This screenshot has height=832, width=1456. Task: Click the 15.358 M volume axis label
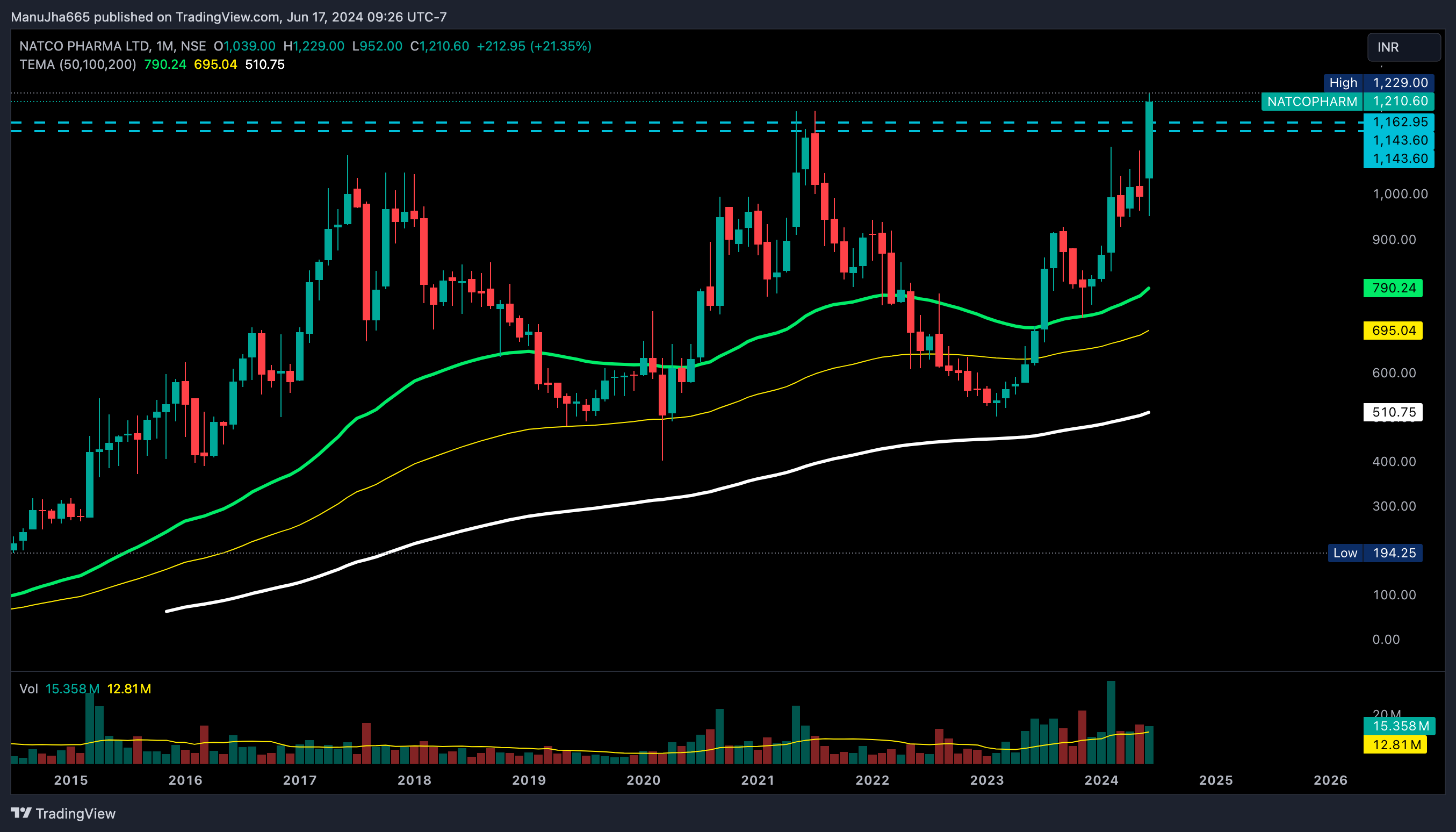tap(1399, 726)
